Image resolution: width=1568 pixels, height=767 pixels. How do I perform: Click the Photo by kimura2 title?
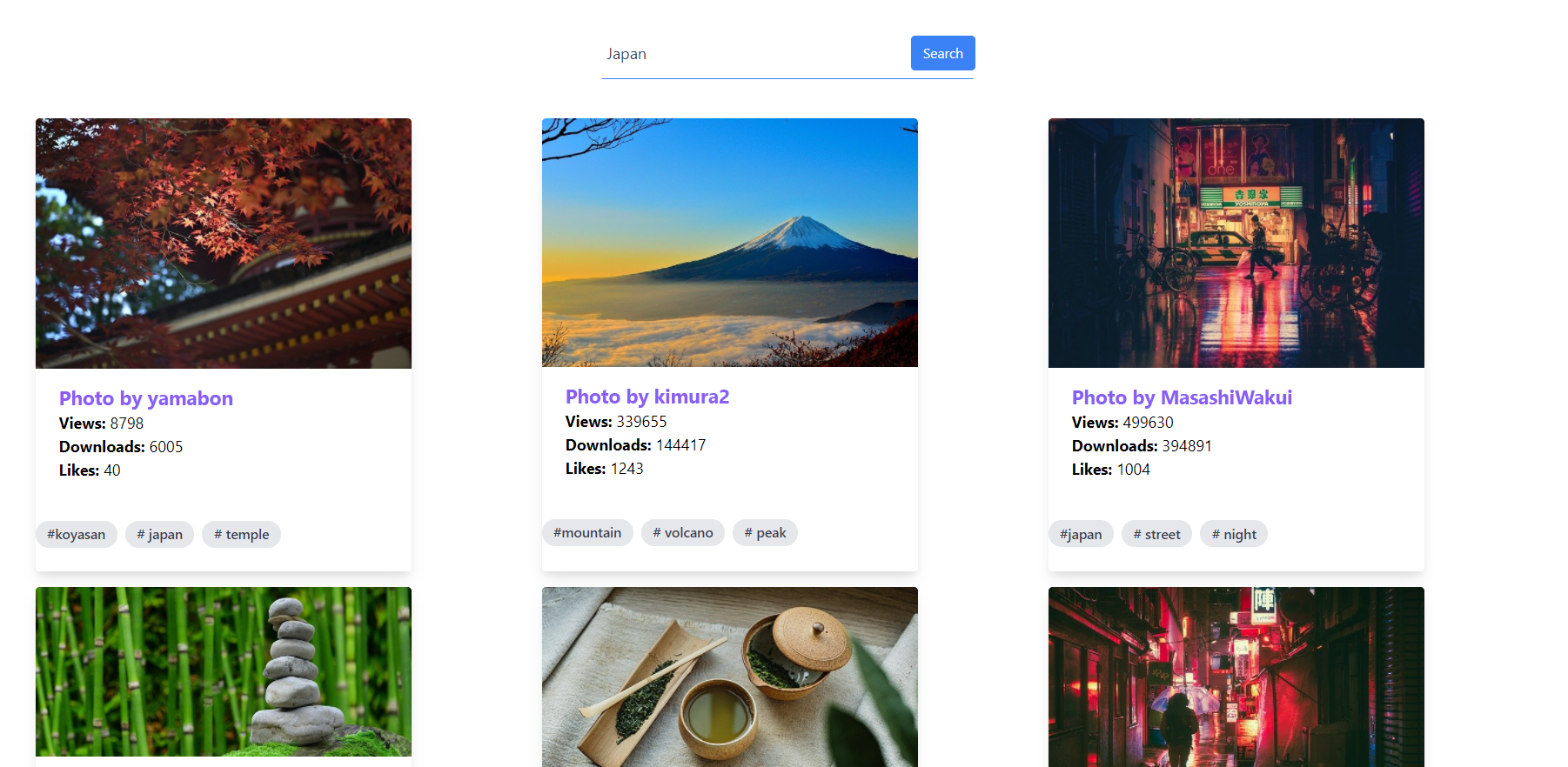coord(647,397)
